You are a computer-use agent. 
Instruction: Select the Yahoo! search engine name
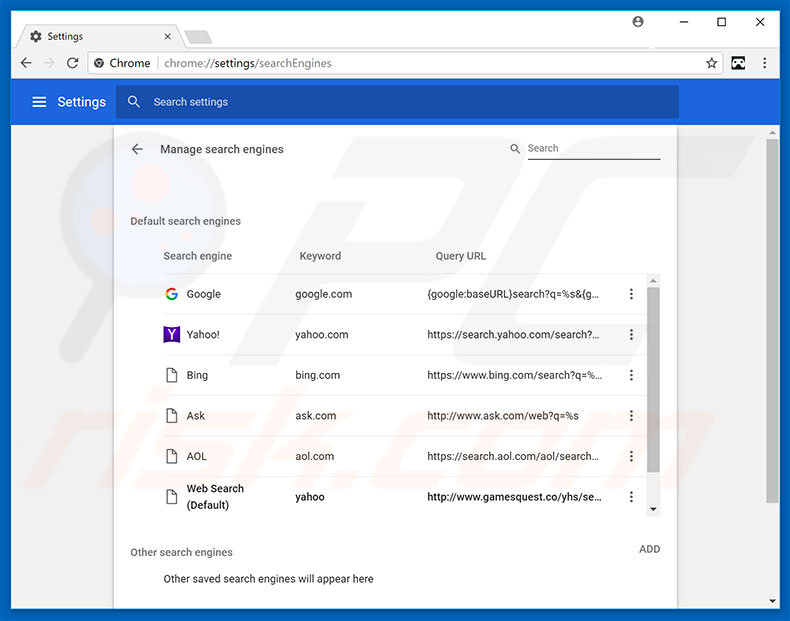[x=203, y=334]
